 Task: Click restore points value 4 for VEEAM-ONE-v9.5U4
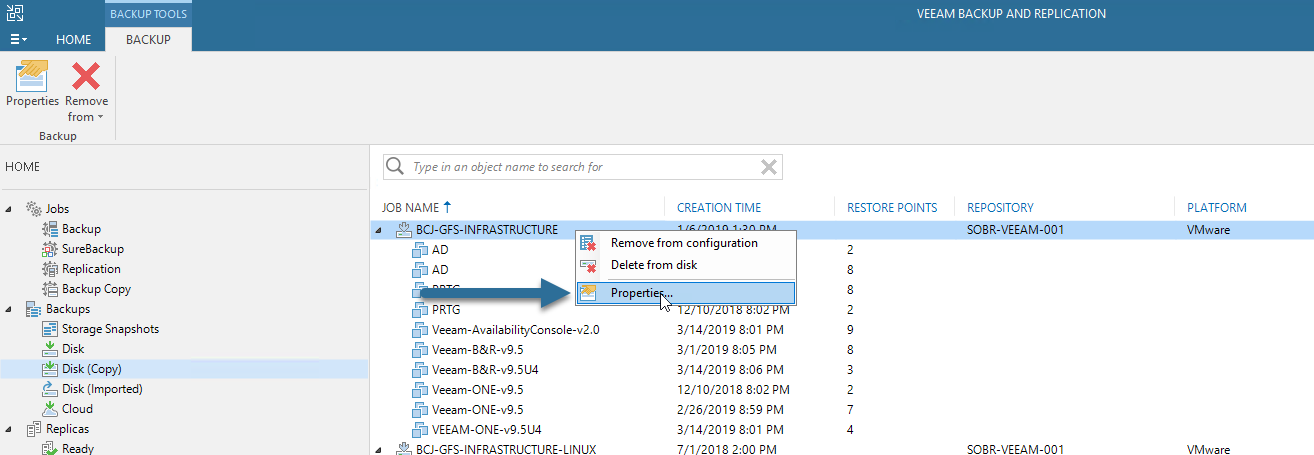pos(850,429)
